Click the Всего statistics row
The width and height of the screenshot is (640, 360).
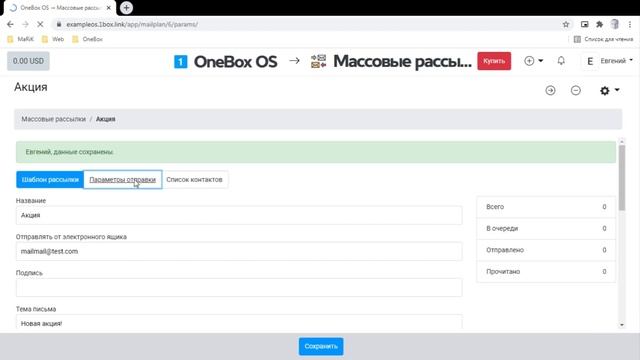pyautogui.click(x=546, y=207)
